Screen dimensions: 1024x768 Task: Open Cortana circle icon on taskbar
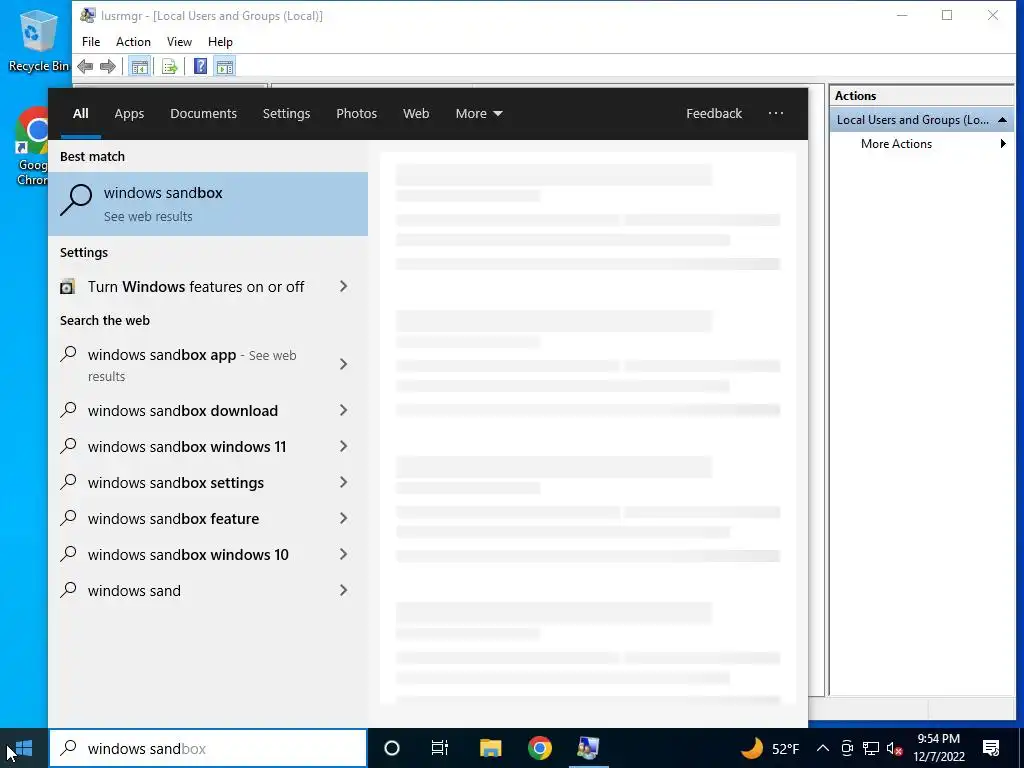pos(392,748)
